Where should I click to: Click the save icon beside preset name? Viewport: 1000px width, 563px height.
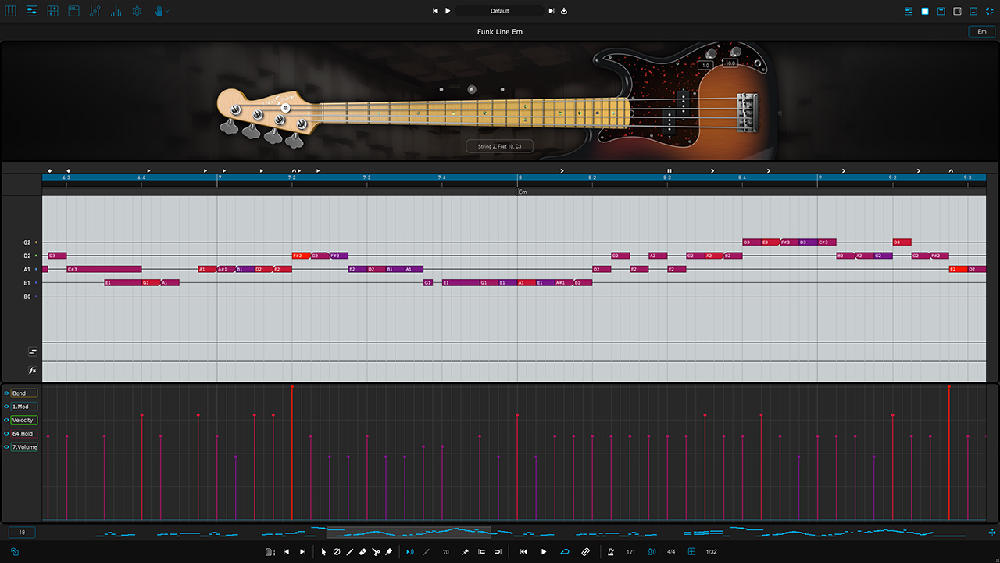coord(564,11)
